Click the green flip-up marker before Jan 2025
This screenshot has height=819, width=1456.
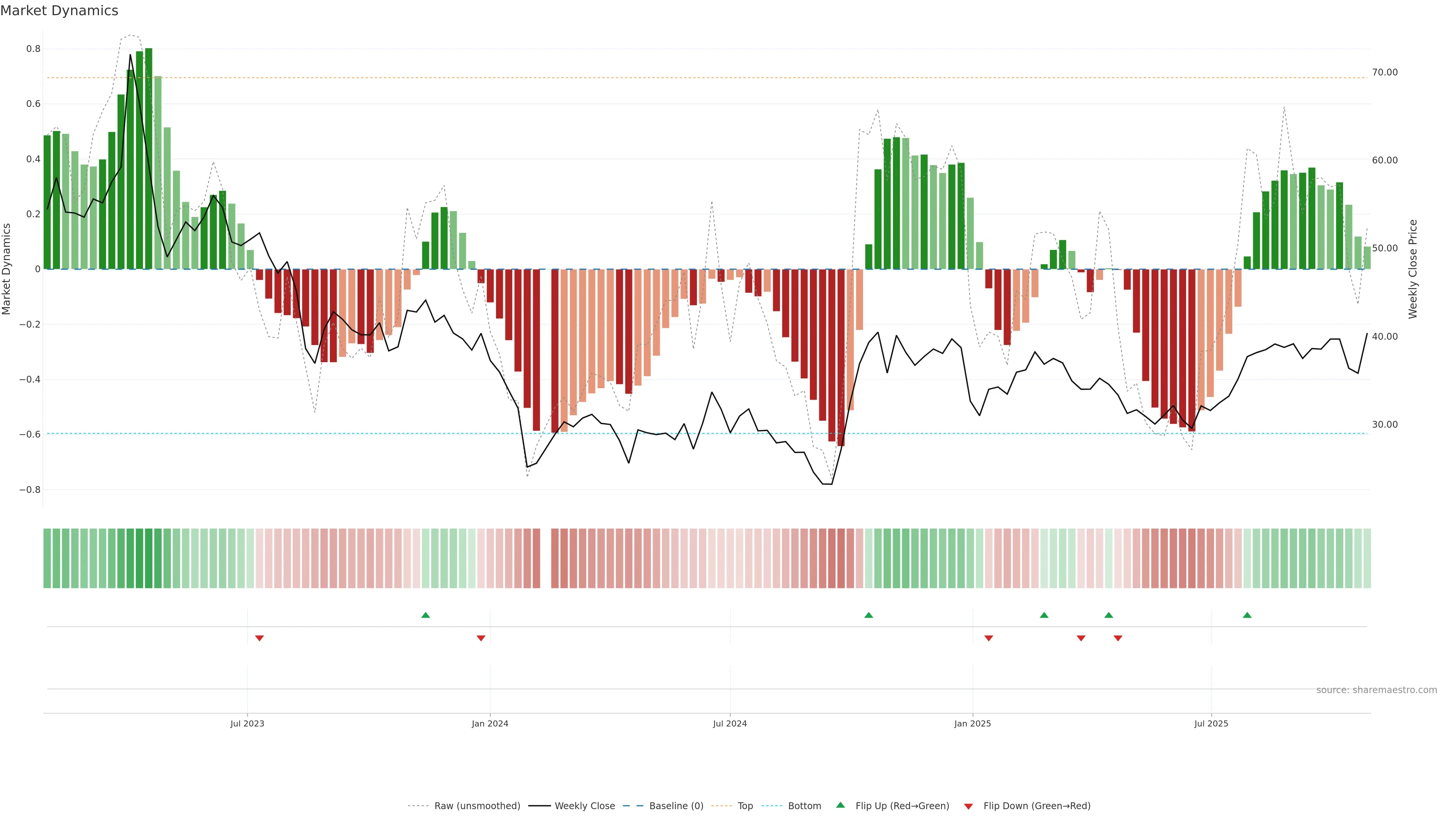[x=869, y=615]
